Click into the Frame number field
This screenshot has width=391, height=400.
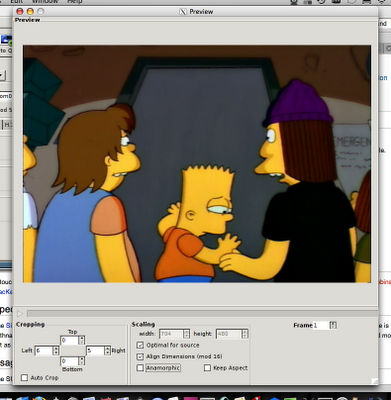(x=321, y=325)
